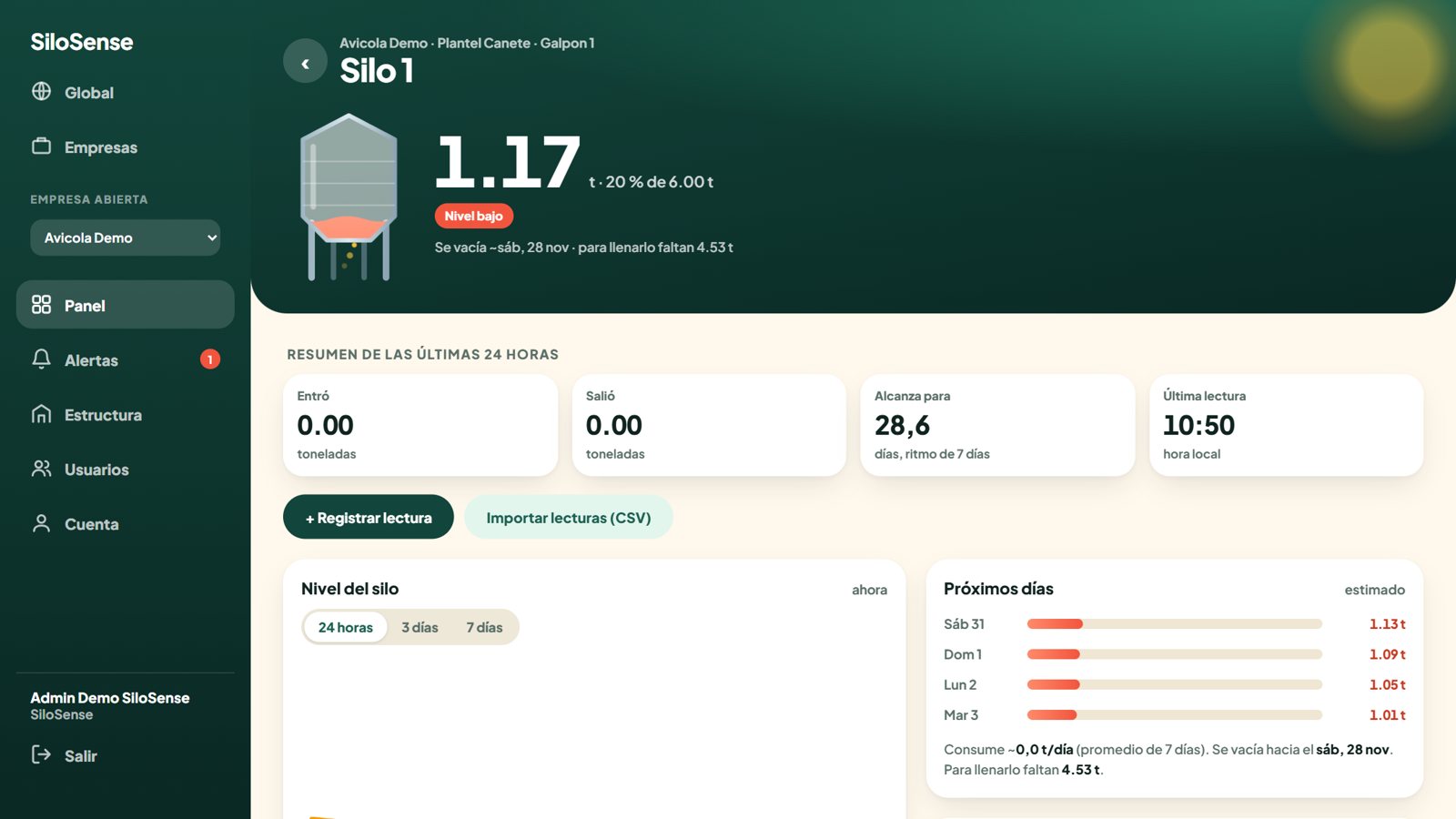The image size is (1456, 819).
Task: Go to the Empresas menu item
Action: 126,147
